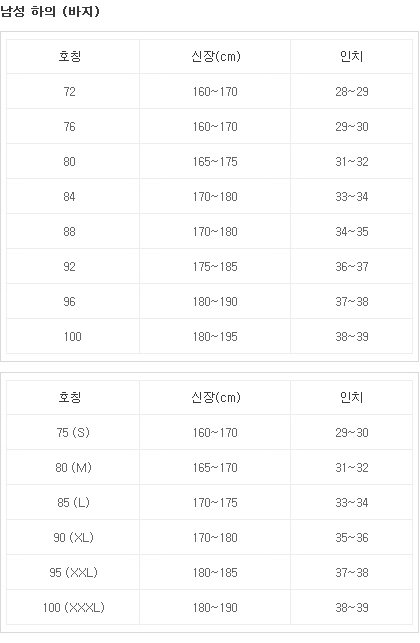The width and height of the screenshot is (420, 643).
Task: Select the 90 (XL) size cell
Action: (x=73, y=537)
